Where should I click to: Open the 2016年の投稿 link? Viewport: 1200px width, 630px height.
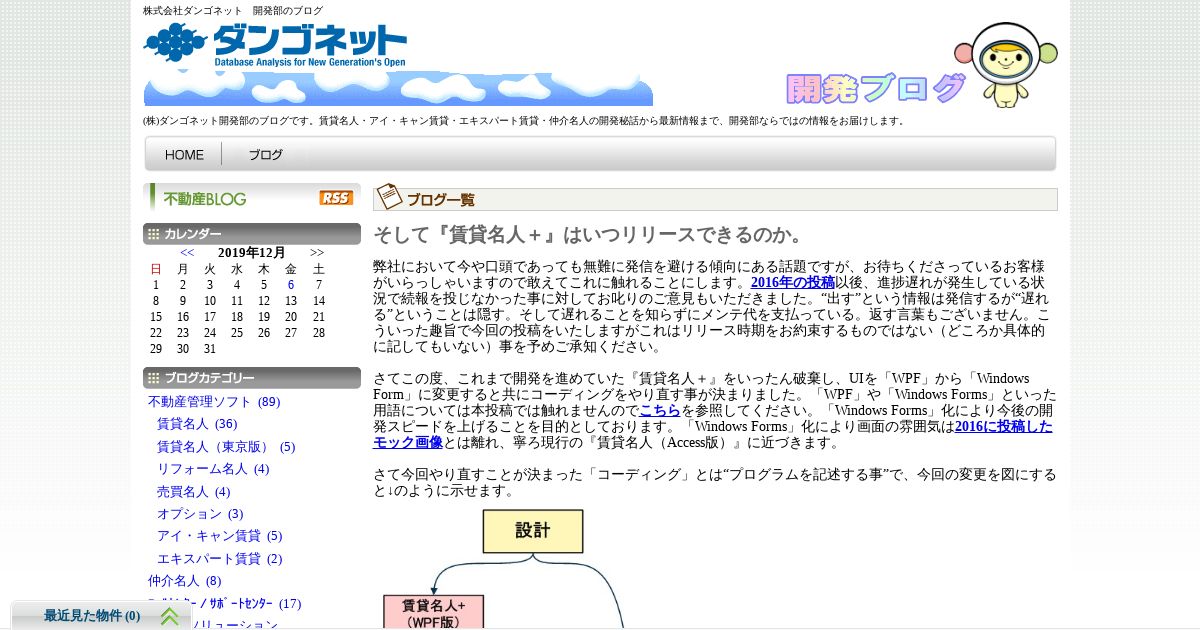[793, 283]
